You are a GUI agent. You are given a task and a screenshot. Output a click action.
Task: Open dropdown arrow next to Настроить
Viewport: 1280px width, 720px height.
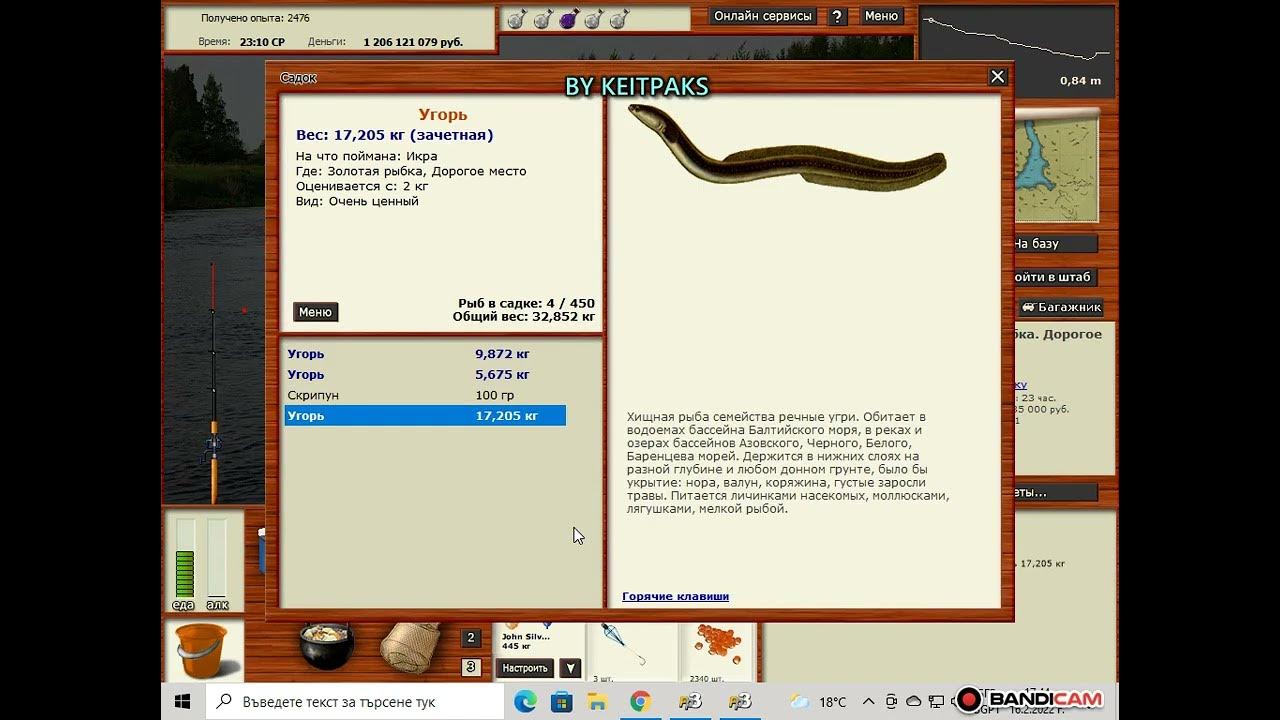(x=570, y=668)
